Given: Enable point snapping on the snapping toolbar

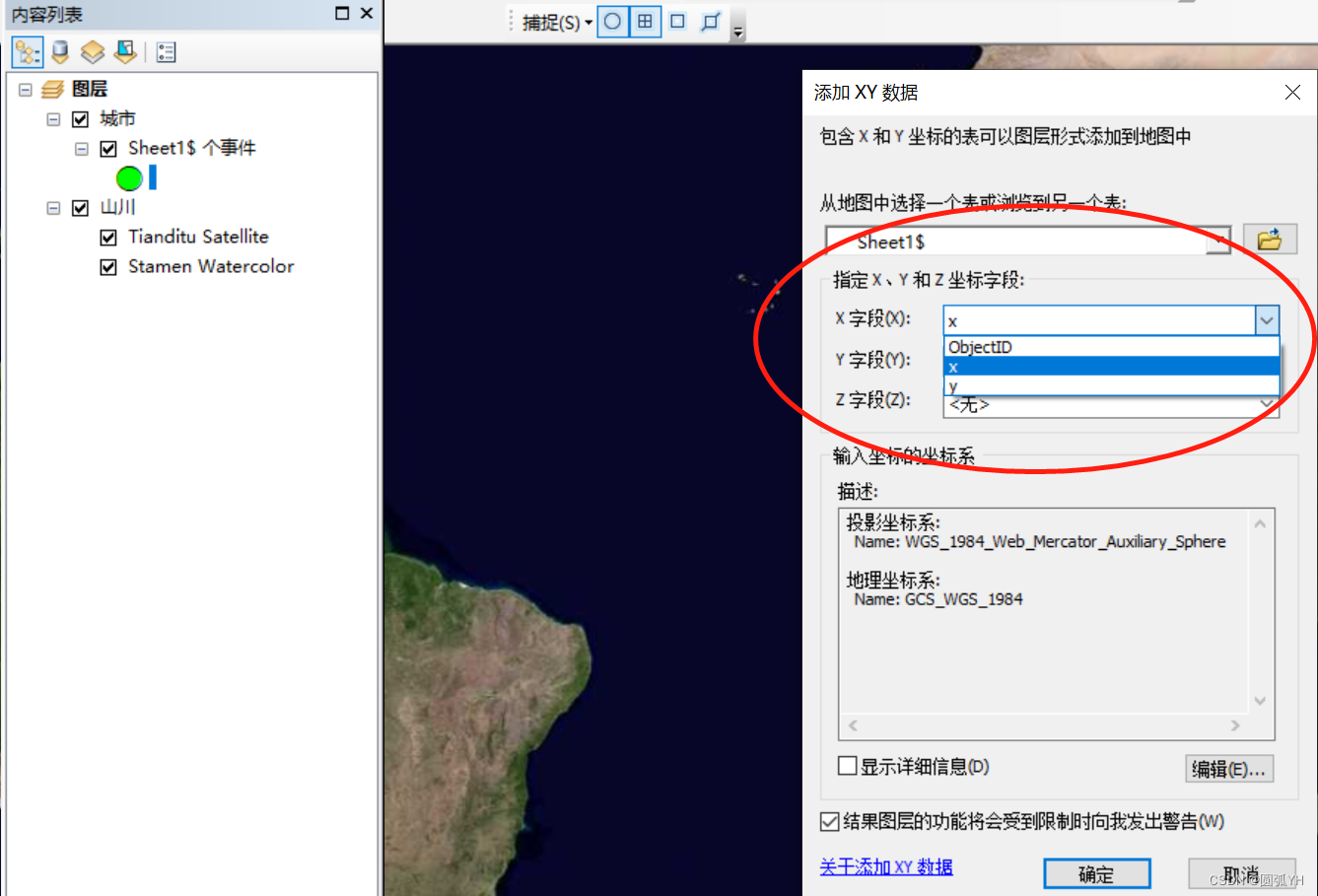Looking at the screenshot, I should coord(612,22).
